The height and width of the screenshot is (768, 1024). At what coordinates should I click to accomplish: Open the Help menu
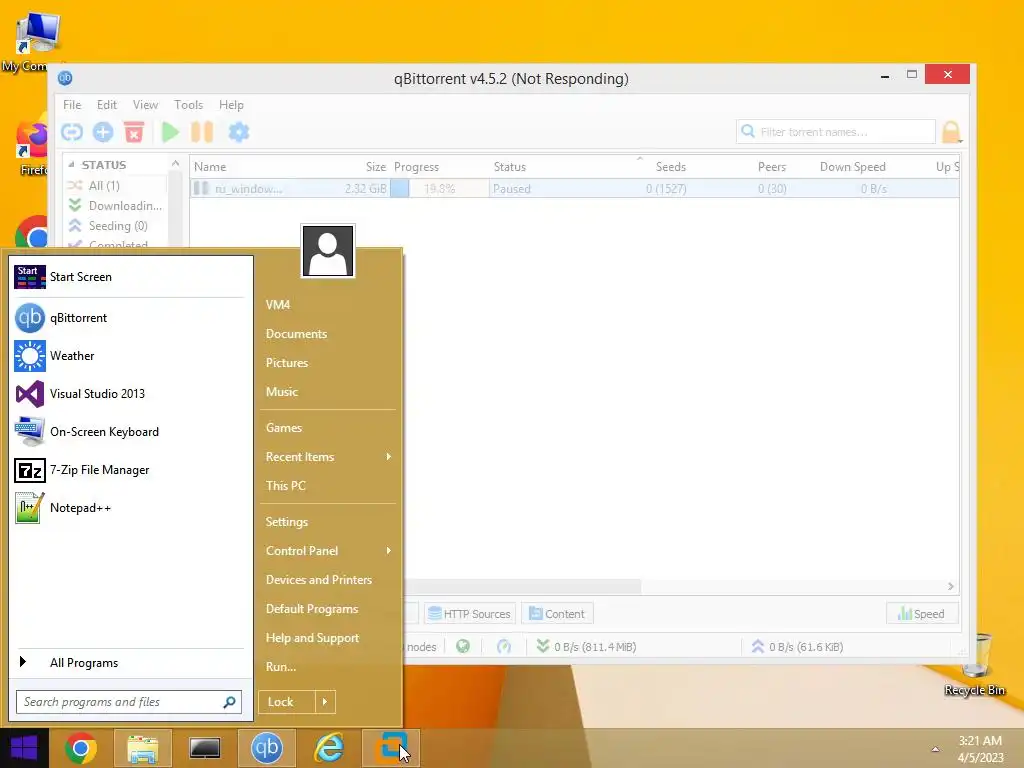pyautogui.click(x=231, y=104)
